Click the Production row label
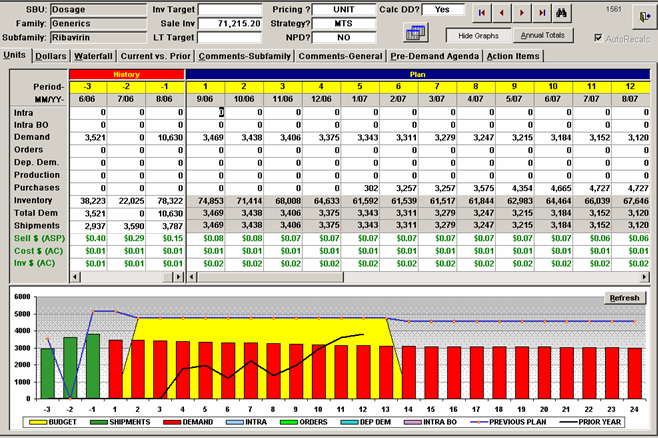The image size is (658, 438). (x=37, y=175)
